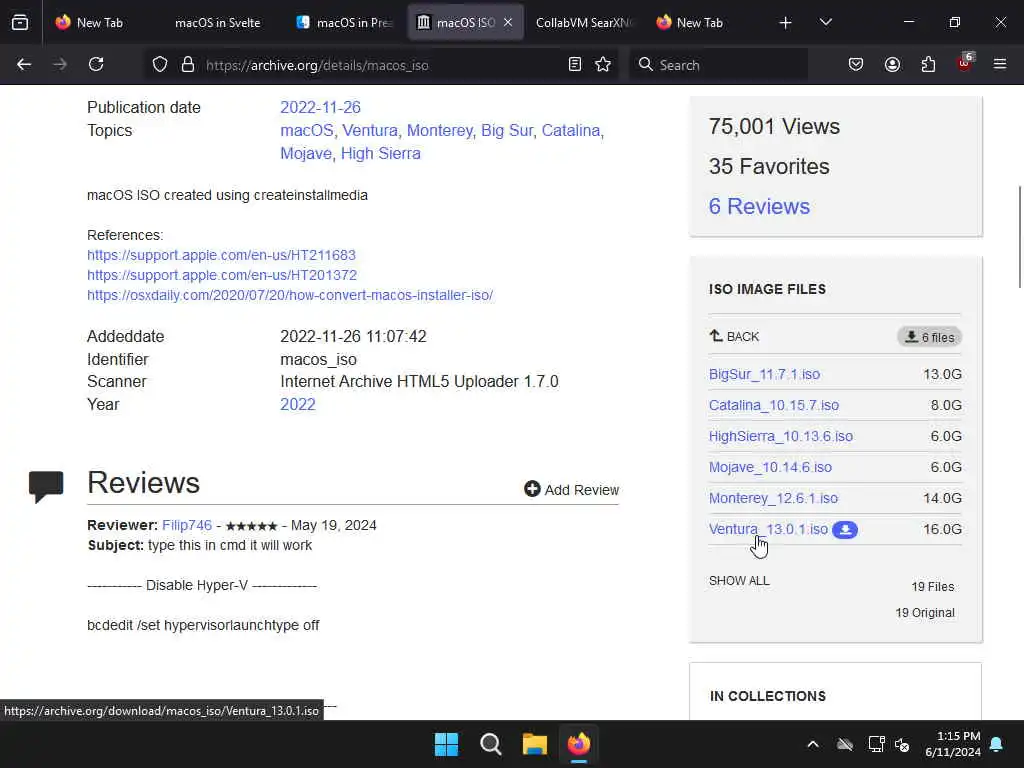Open the Save to Pocket icon
This screenshot has width=1024, height=768.
(856, 64)
